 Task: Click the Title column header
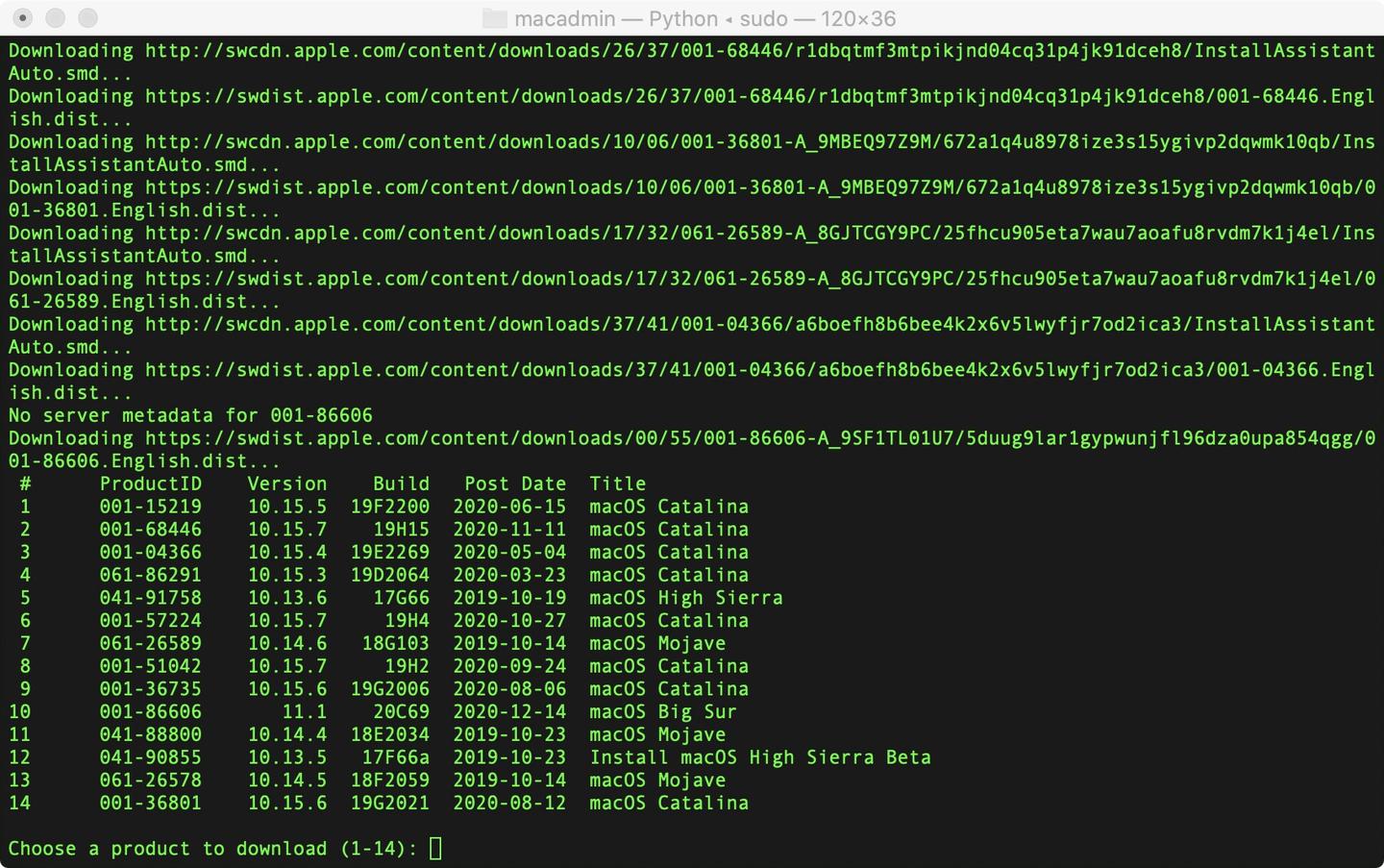coord(617,484)
